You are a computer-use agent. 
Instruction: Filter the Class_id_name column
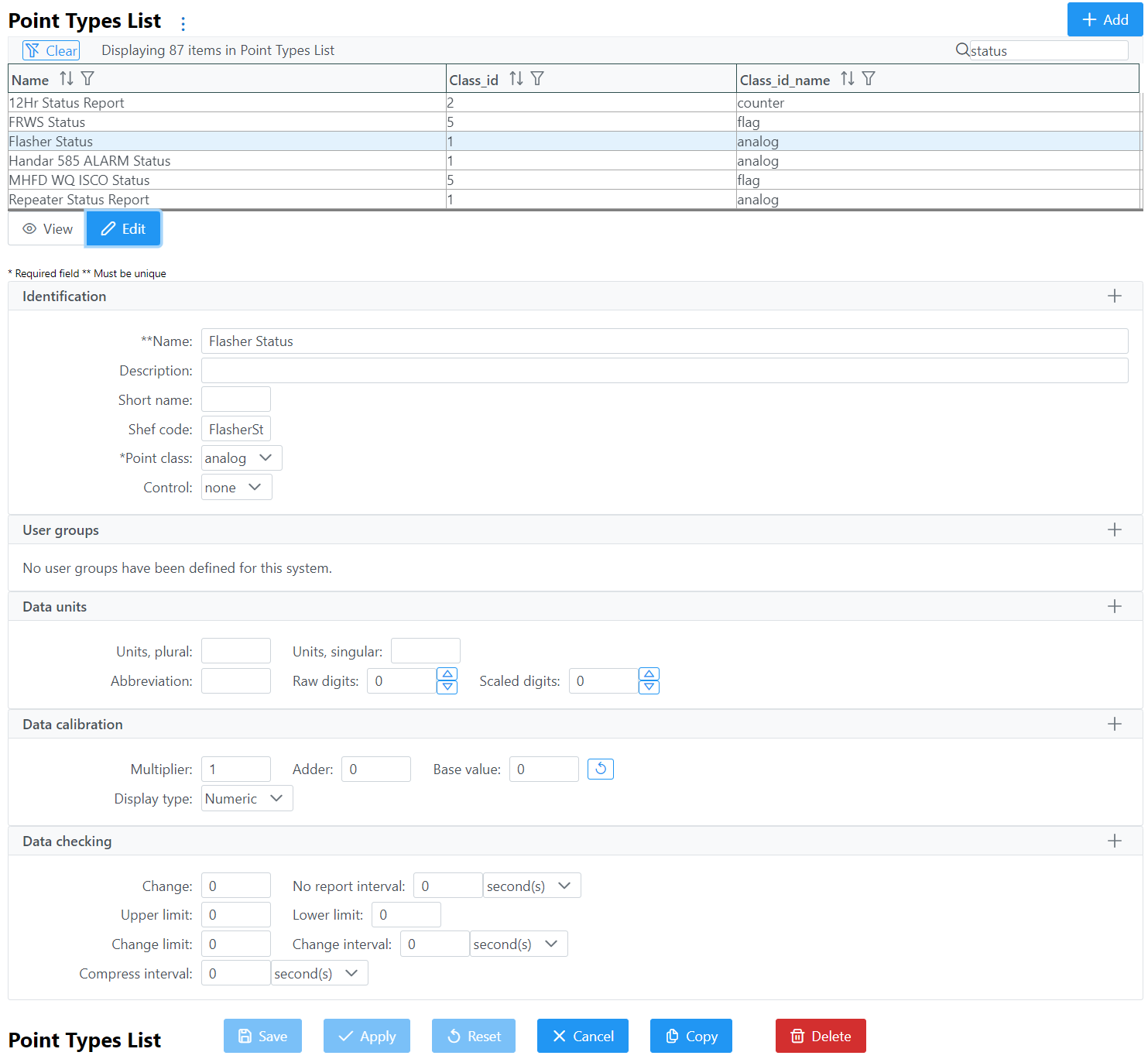click(869, 79)
